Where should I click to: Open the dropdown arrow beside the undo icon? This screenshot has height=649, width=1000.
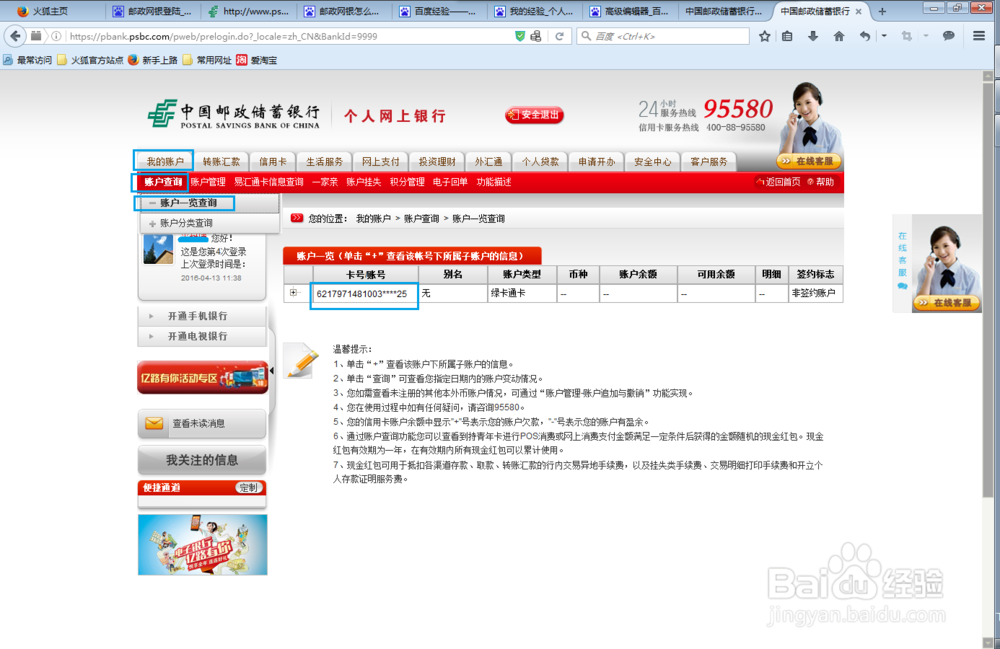click(884, 36)
